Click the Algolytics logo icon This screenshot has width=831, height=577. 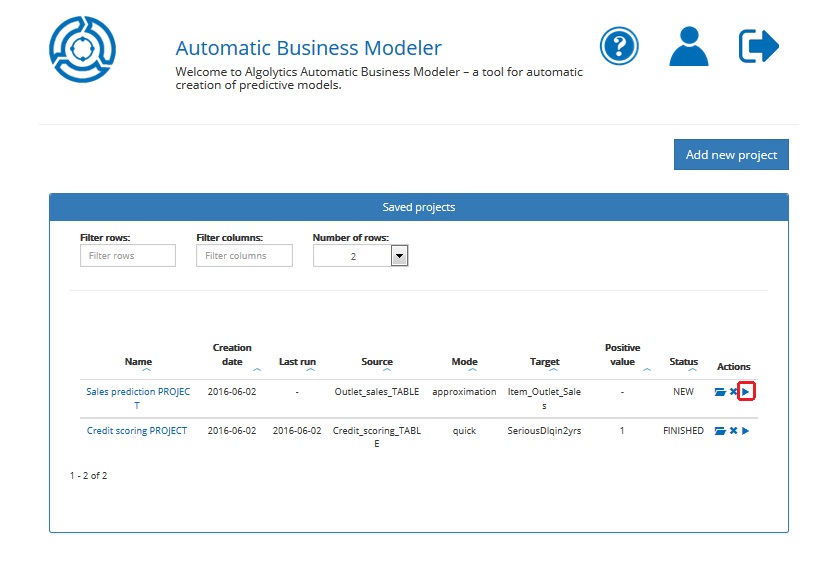(x=83, y=49)
